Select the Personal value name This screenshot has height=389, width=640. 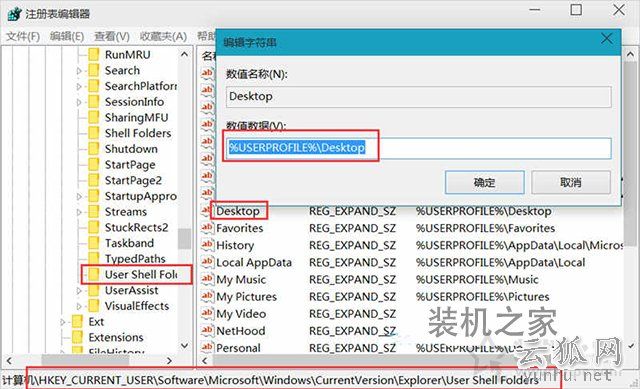(238, 348)
